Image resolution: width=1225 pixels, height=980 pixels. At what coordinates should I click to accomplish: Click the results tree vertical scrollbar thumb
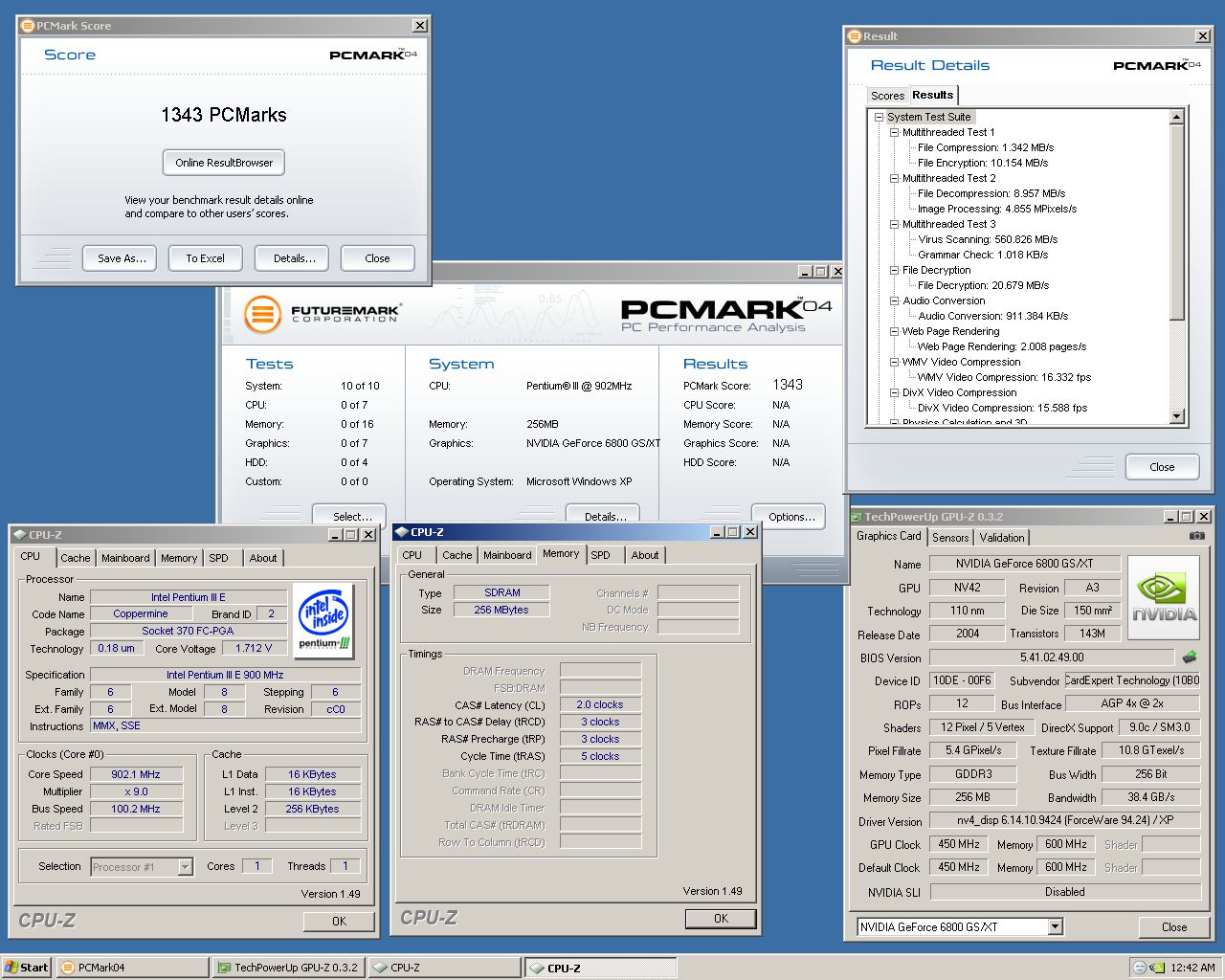tap(1177, 223)
